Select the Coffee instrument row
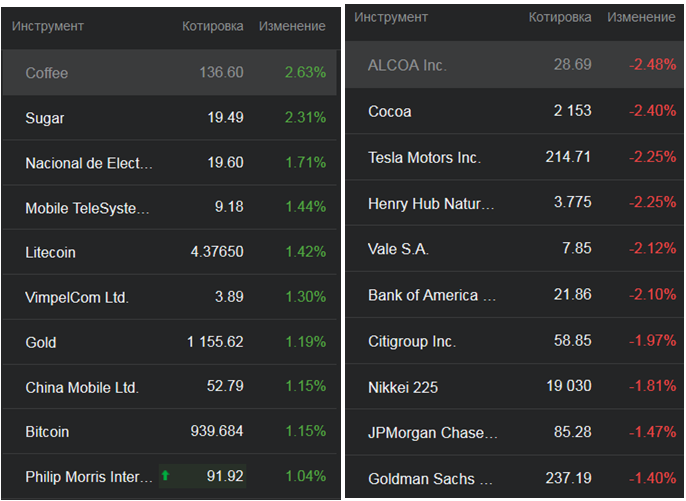The image size is (686, 501). [x=47, y=73]
